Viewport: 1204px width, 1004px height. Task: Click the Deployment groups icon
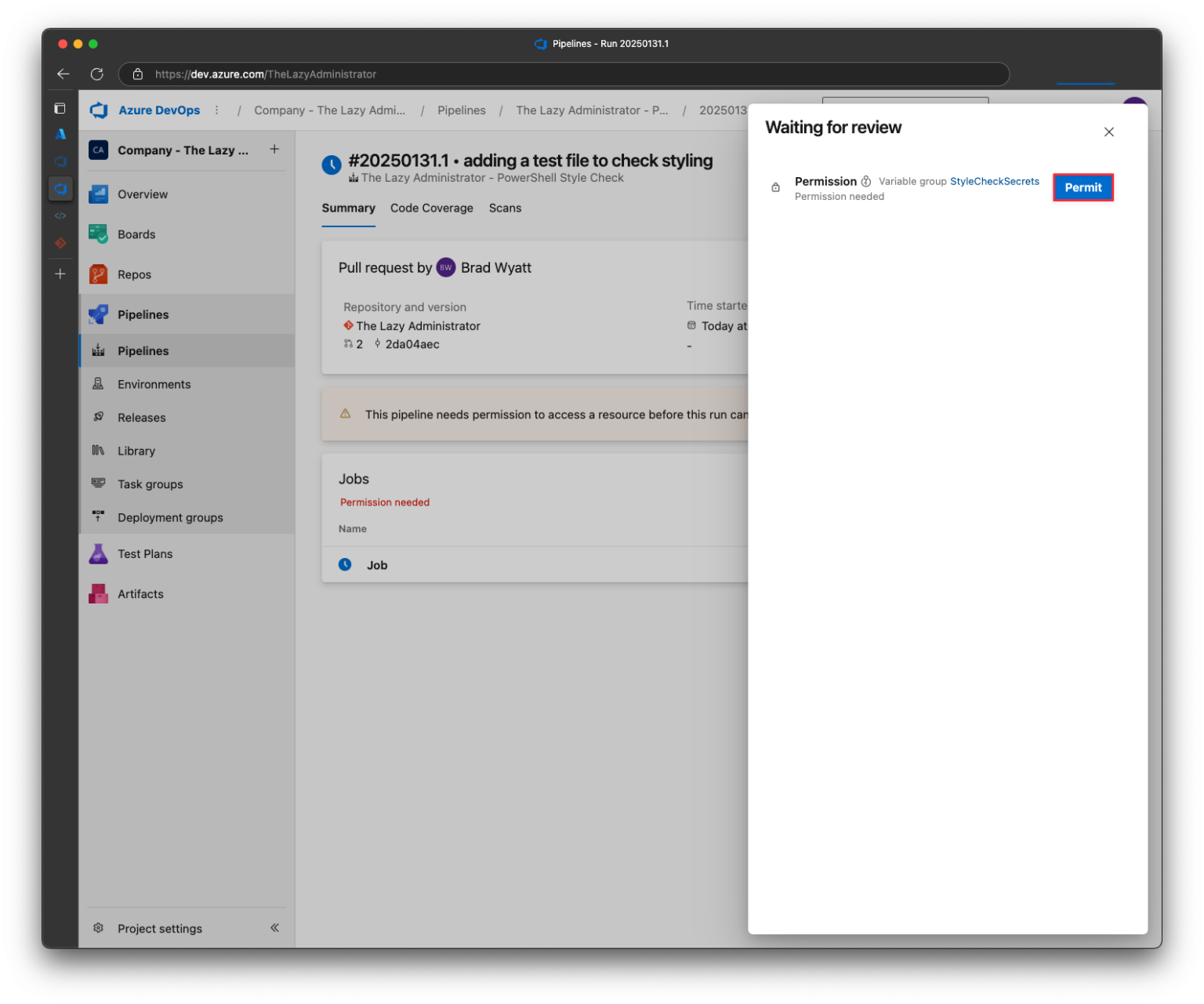[98, 516]
